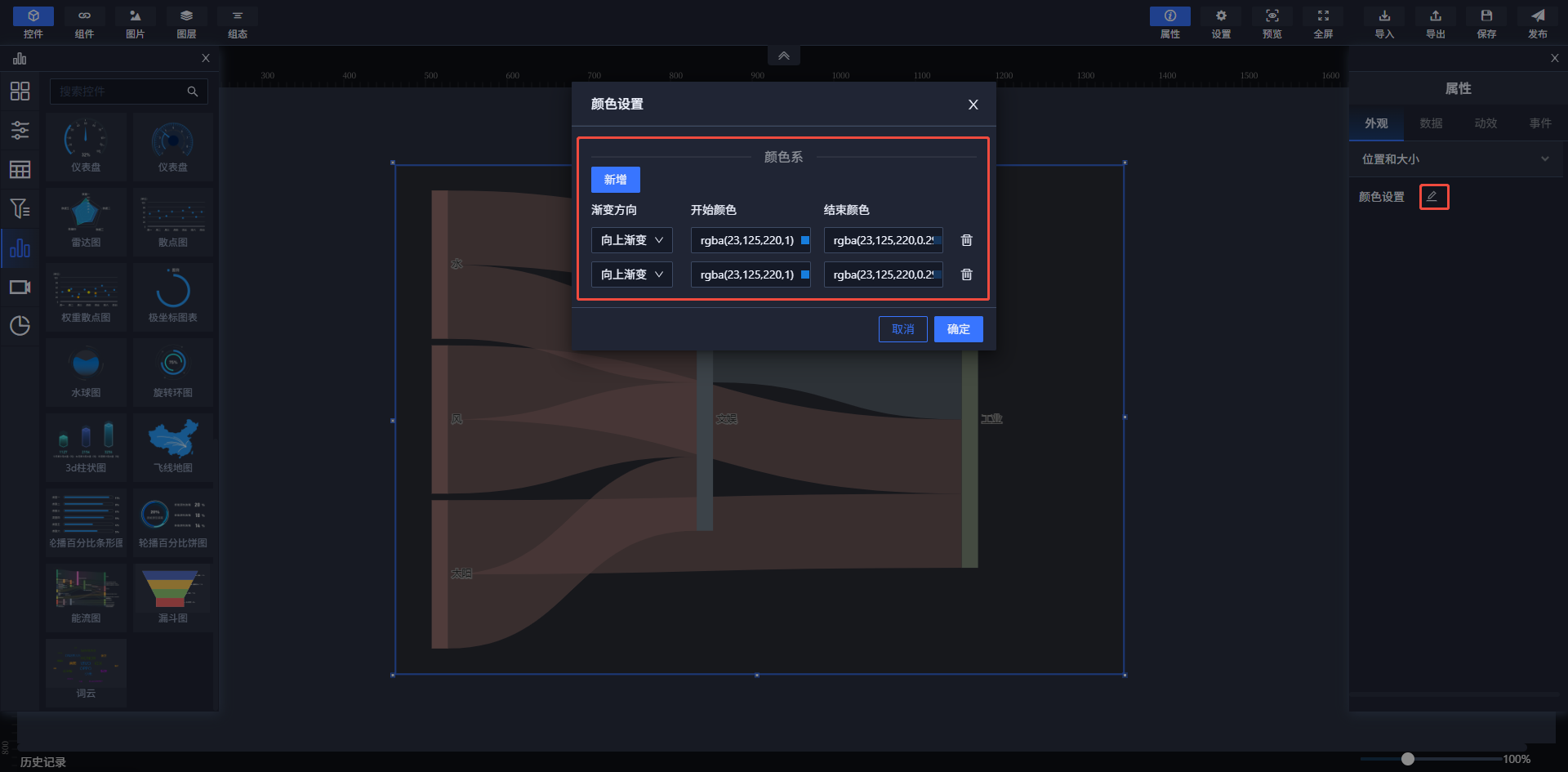Screen dimensions: 1568x772
Task: Collapse the canvas top bar with the up chevron
Action: pyautogui.click(x=784, y=56)
